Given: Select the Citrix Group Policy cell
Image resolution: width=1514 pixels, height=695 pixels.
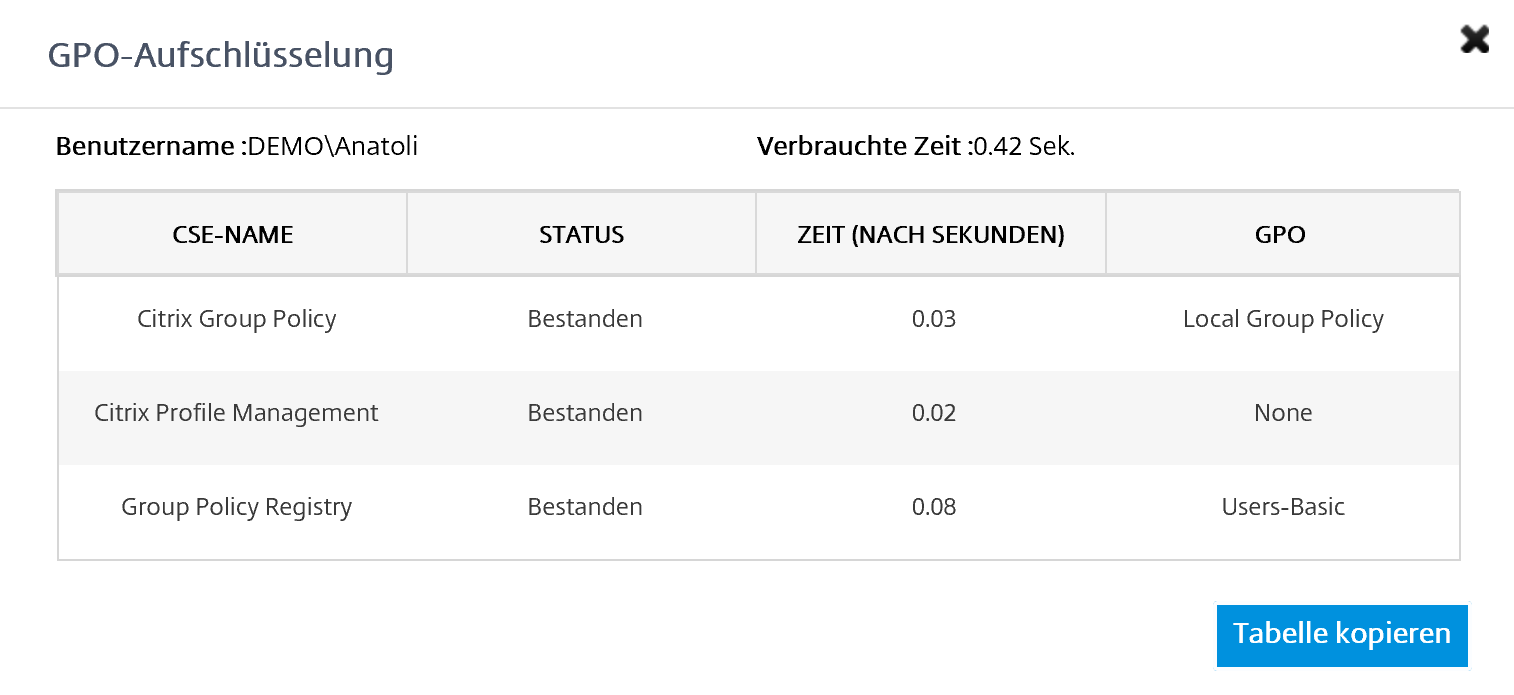Looking at the screenshot, I should pyautogui.click(x=237, y=319).
